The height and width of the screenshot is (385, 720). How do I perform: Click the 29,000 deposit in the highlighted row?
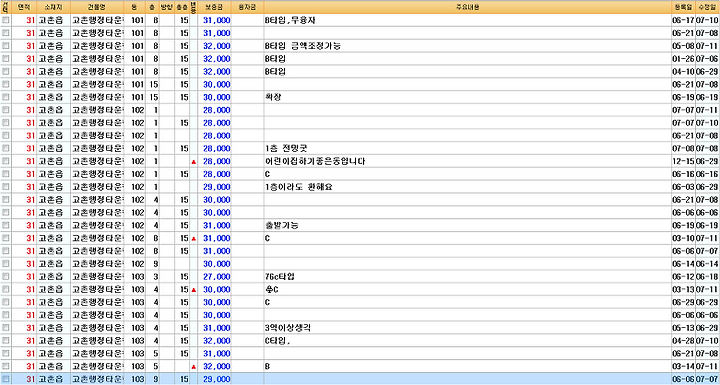(217, 379)
